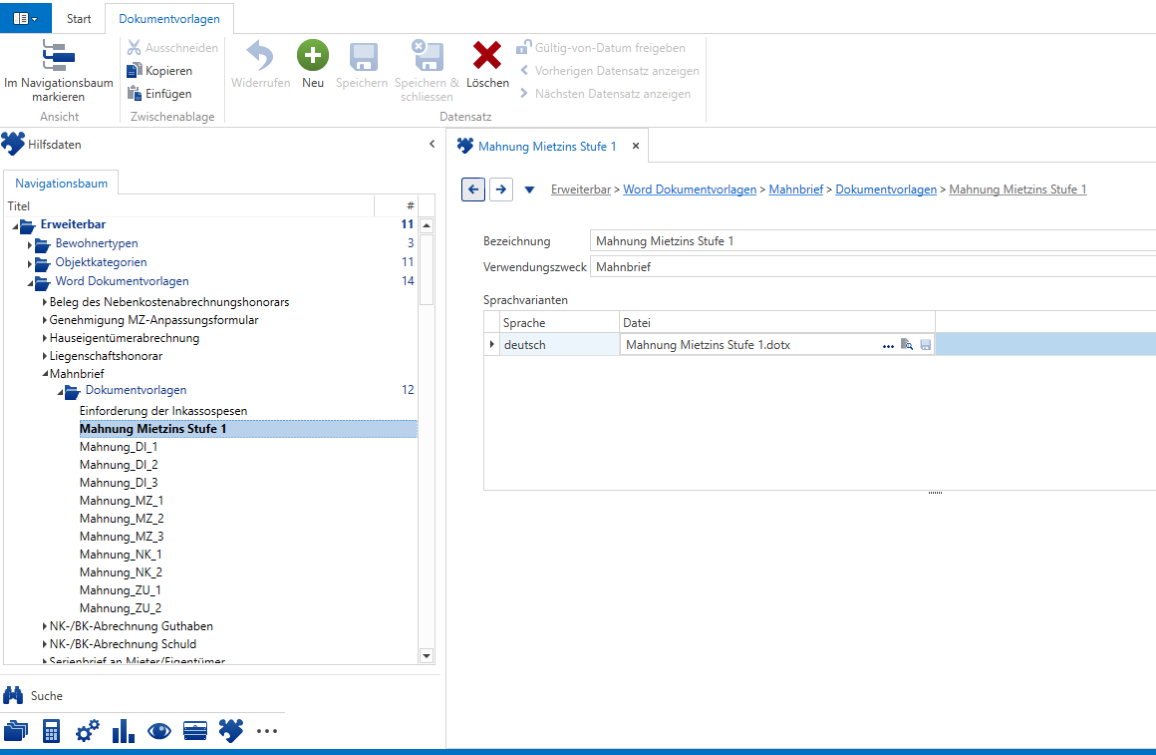
Task: Open the application menu dropdown button
Action: (x=26, y=18)
